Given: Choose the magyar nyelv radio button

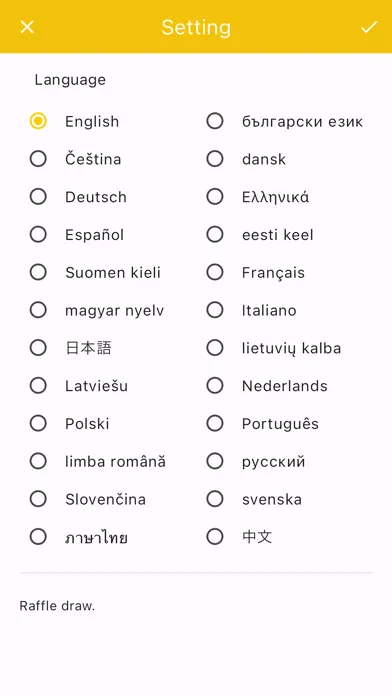Looking at the screenshot, I should [38, 310].
